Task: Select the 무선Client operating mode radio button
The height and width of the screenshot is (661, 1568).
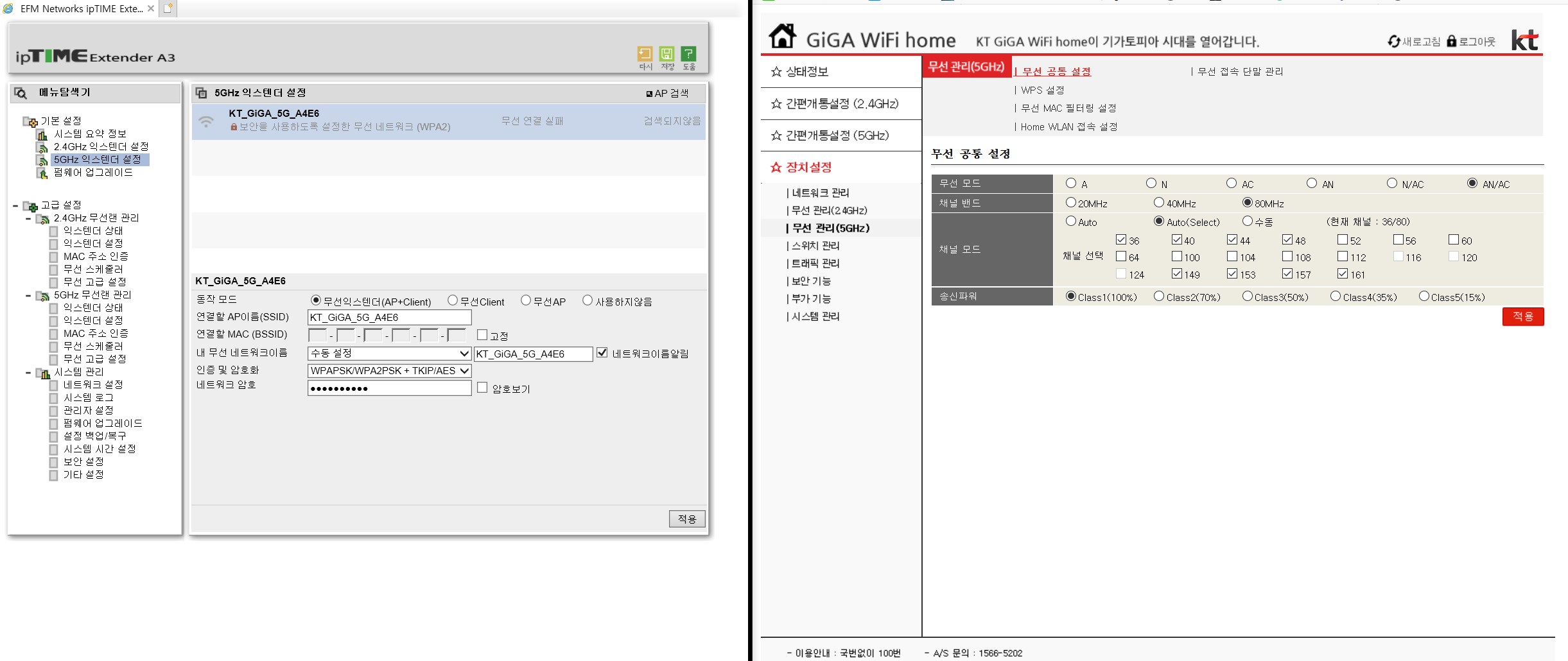Action: point(453,300)
